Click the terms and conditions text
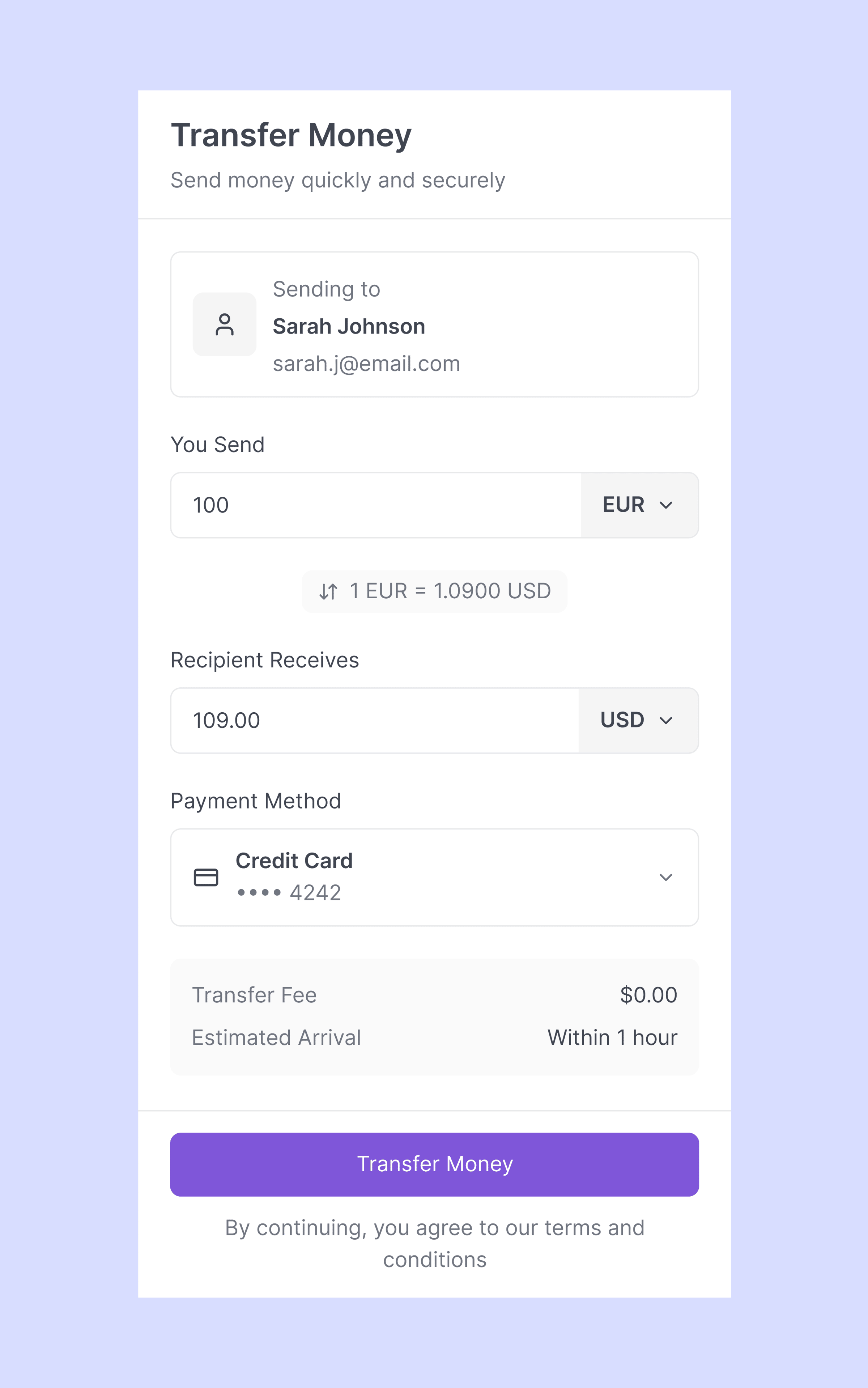The image size is (868, 1388). [x=435, y=1243]
